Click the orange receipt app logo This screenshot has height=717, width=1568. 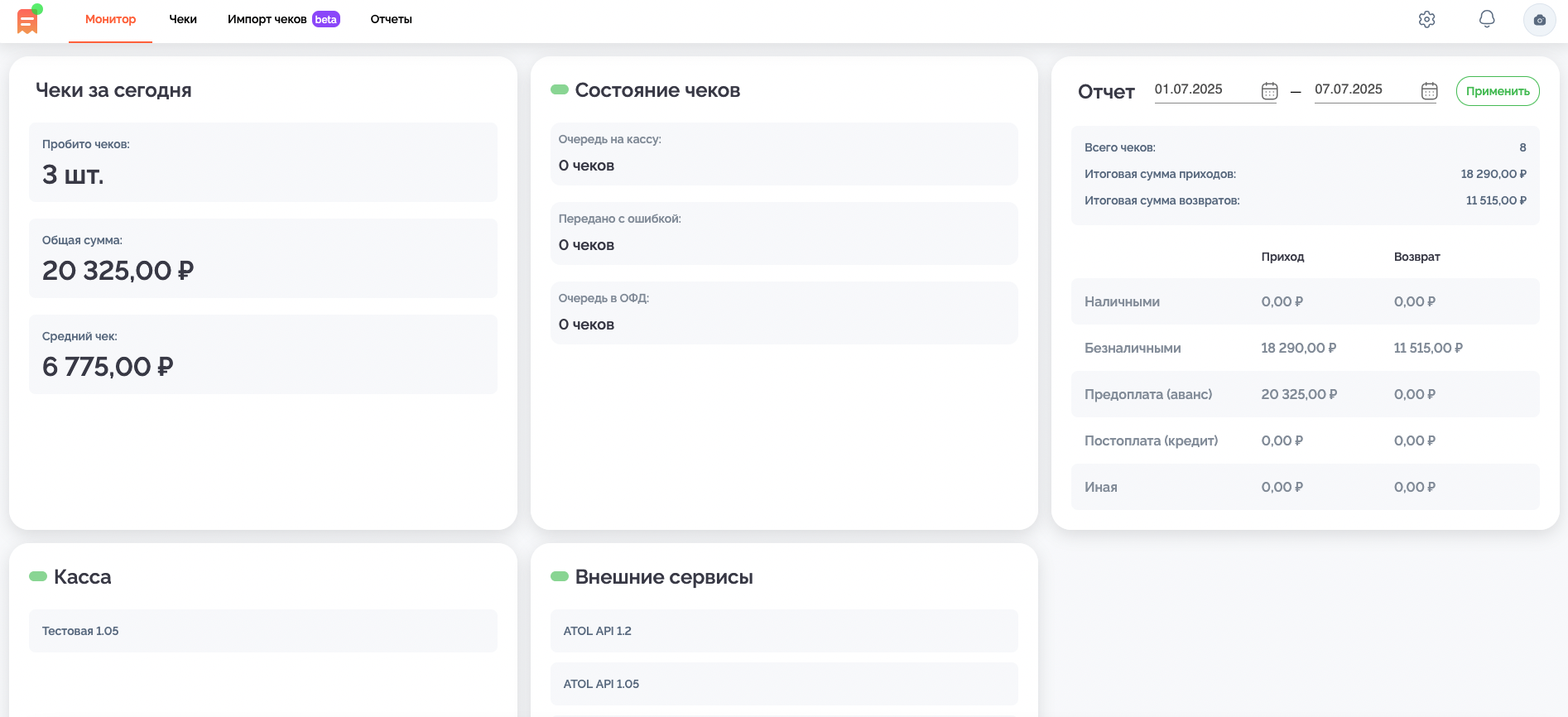(28, 21)
